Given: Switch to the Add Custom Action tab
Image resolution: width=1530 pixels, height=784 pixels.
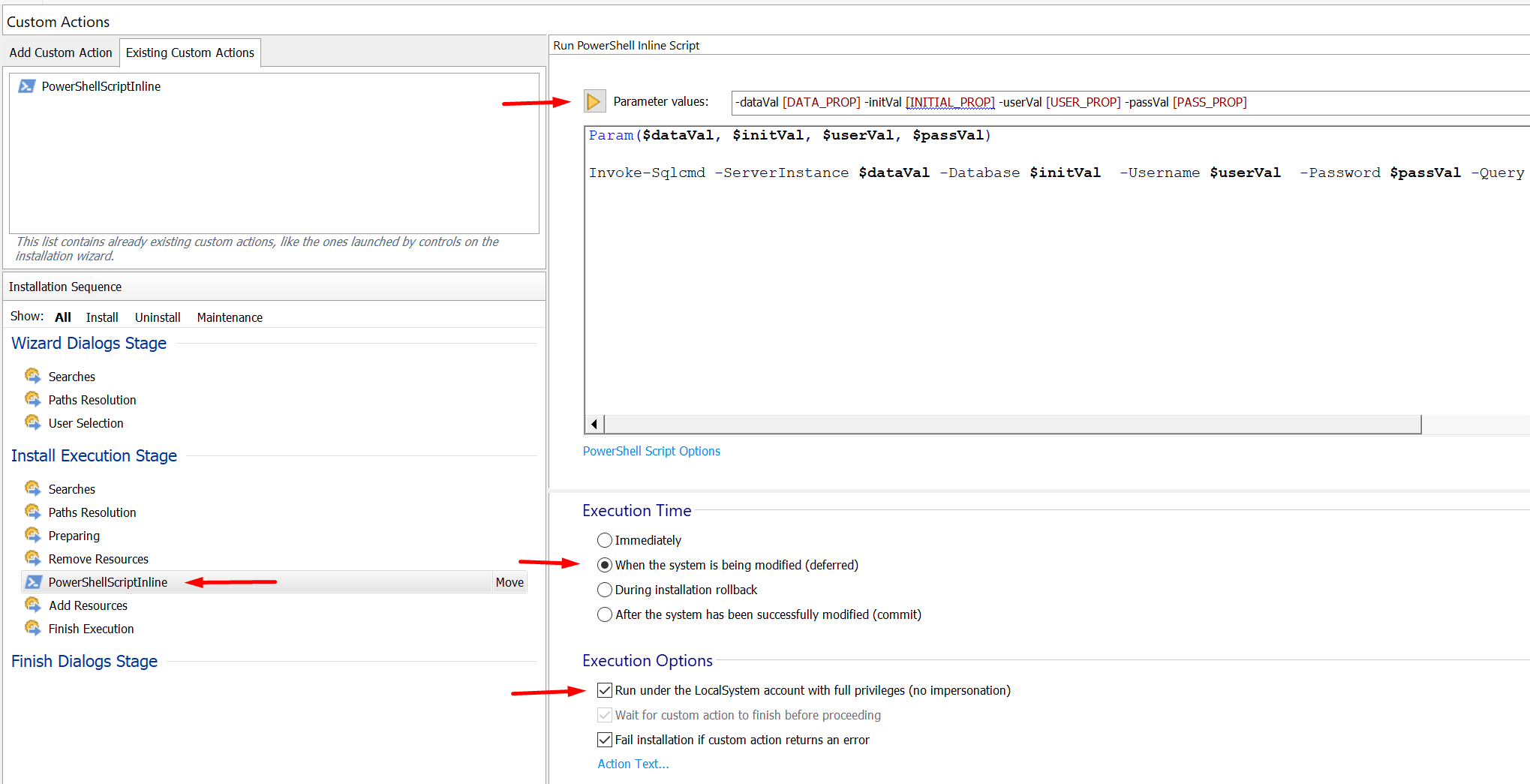Looking at the screenshot, I should click(61, 53).
